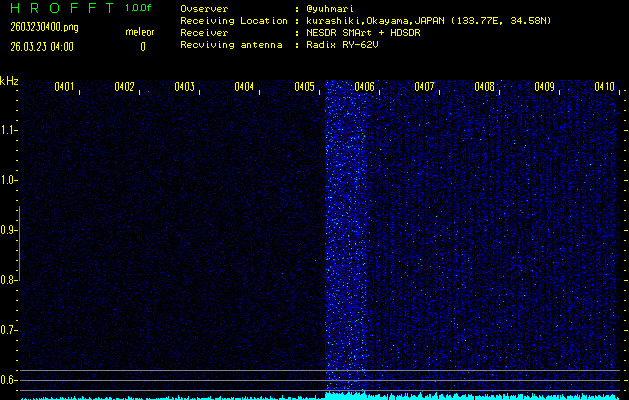
Task: Click the kHz axis unit label
Action: (x=9, y=80)
